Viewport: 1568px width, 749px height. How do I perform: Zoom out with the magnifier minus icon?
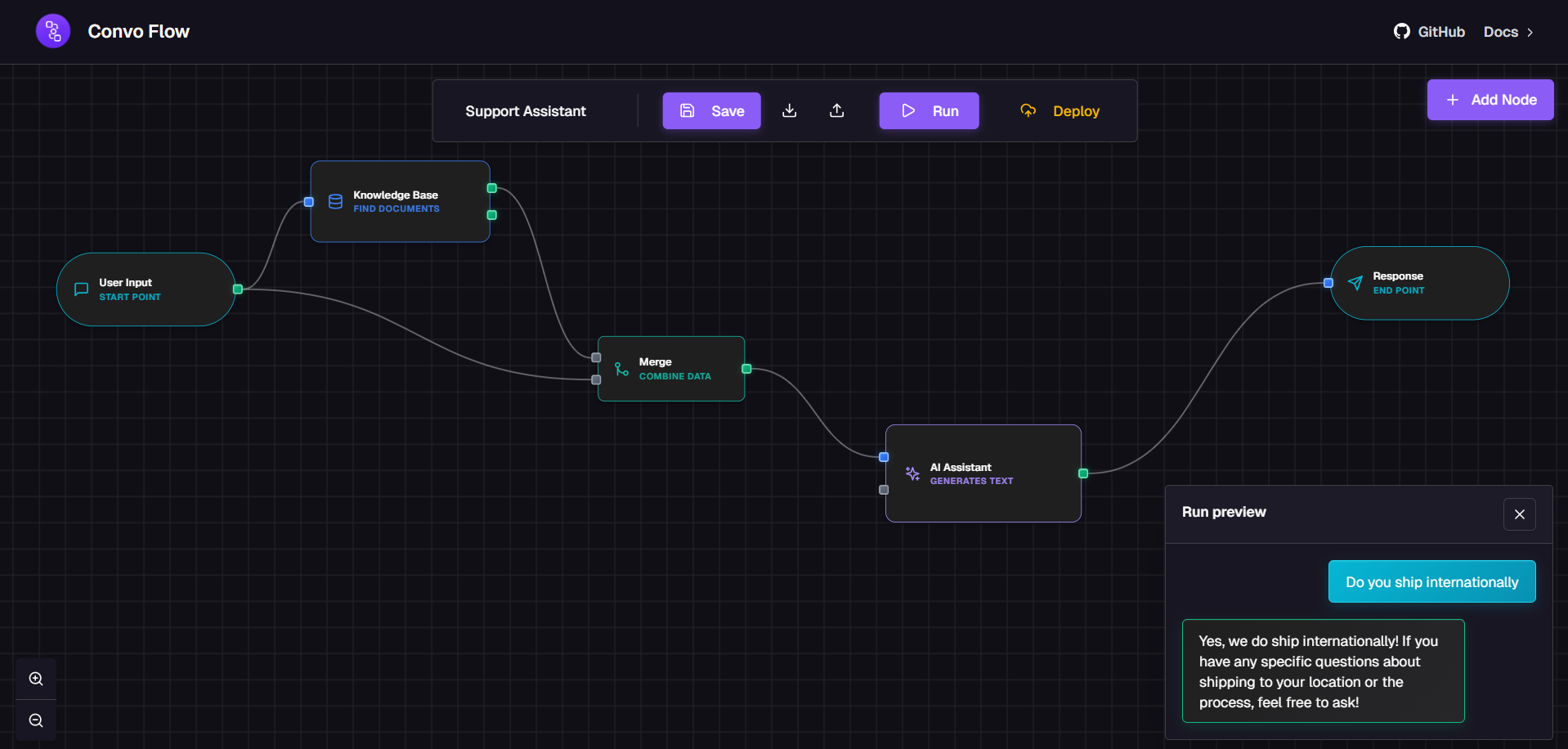pos(36,720)
